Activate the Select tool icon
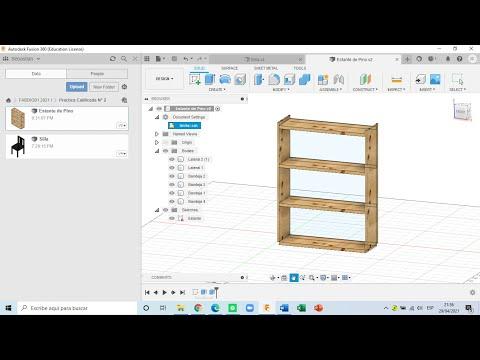Viewport: 480px width, 360px height. (x=457, y=79)
